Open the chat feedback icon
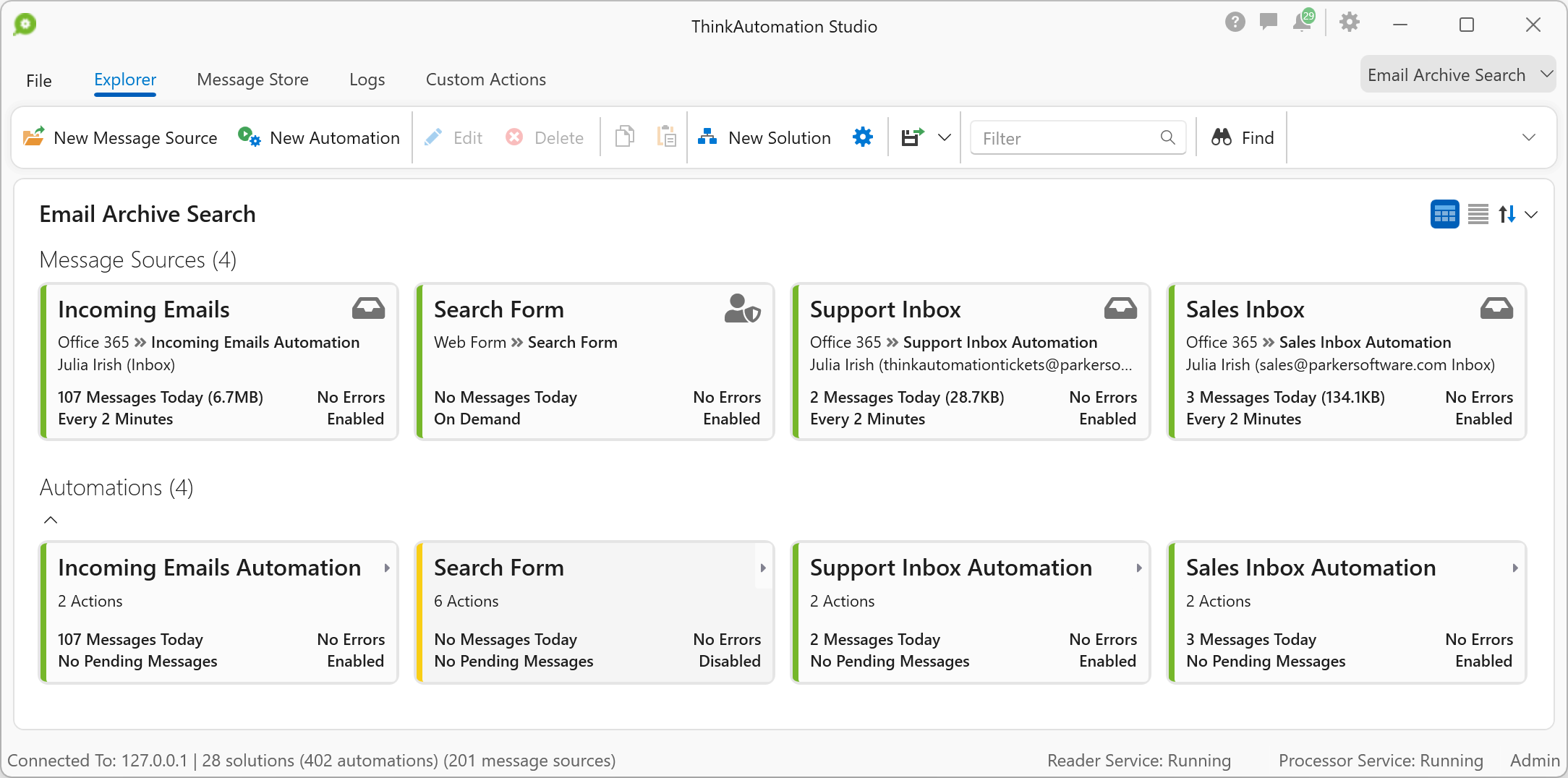This screenshot has width=1568, height=778. tap(1269, 22)
